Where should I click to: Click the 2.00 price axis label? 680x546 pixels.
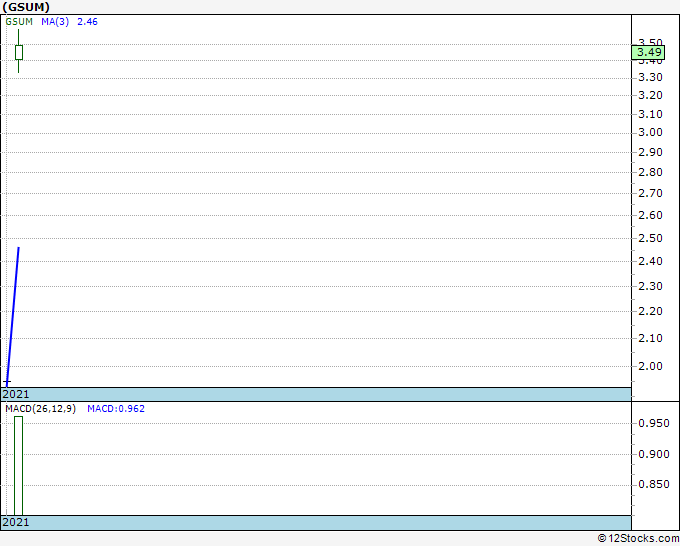651,366
